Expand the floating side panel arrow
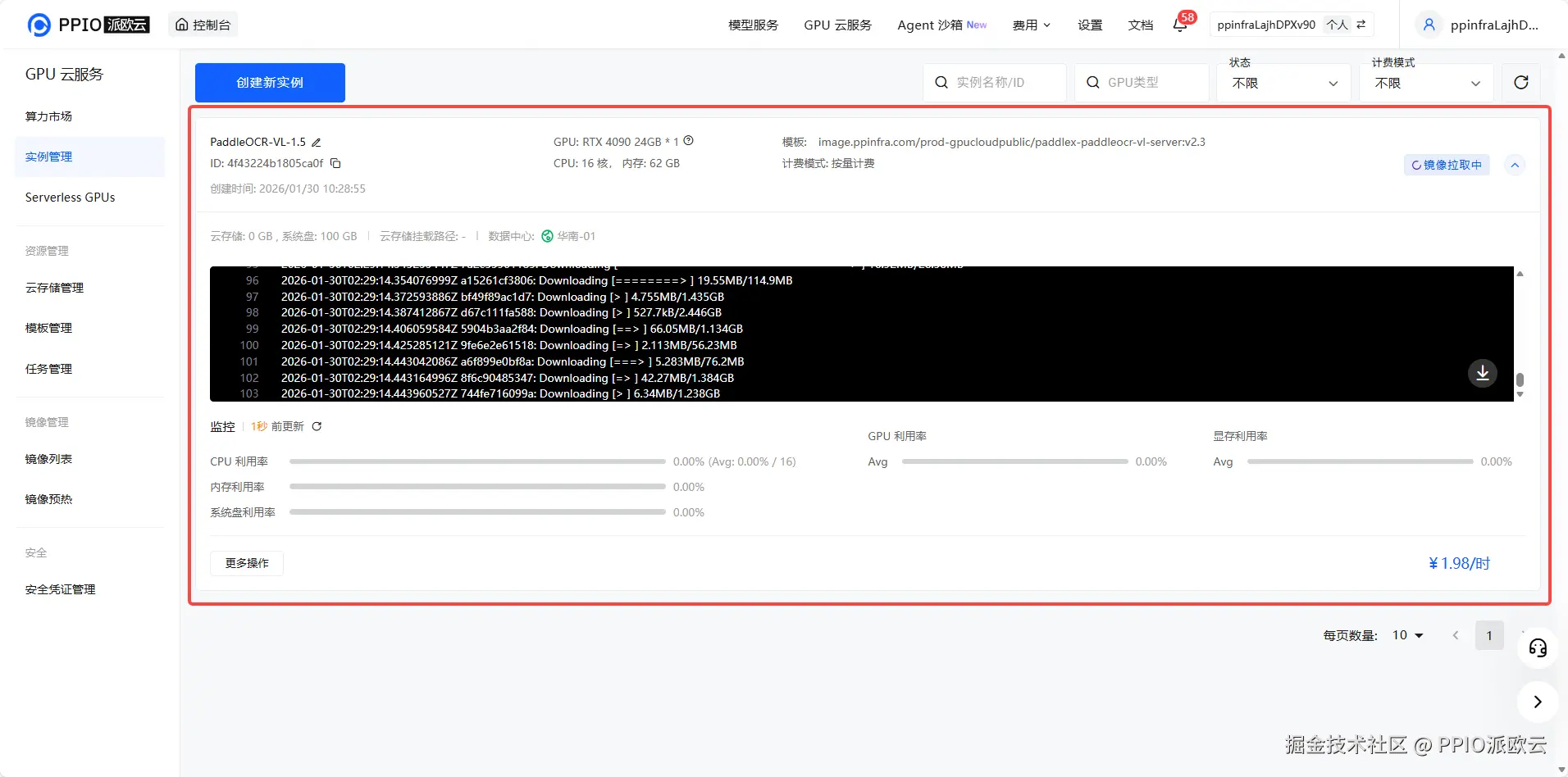Image resolution: width=1568 pixels, height=777 pixels. pyautogui.click(x=1538, y=702)
